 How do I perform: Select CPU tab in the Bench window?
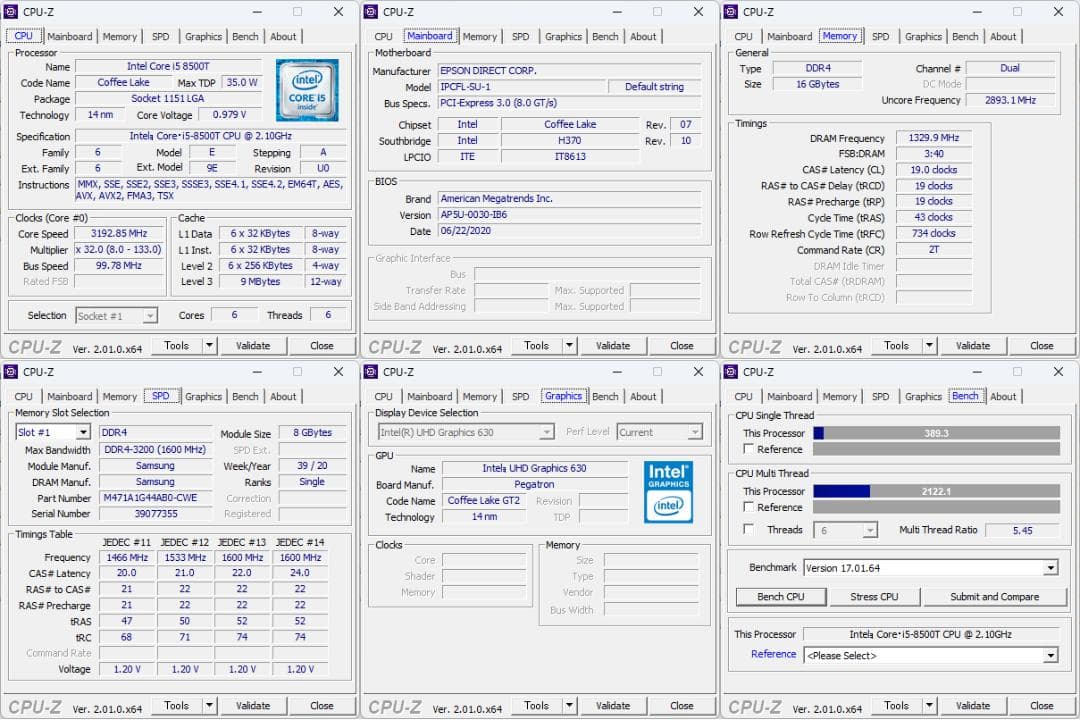coord(743,397)
